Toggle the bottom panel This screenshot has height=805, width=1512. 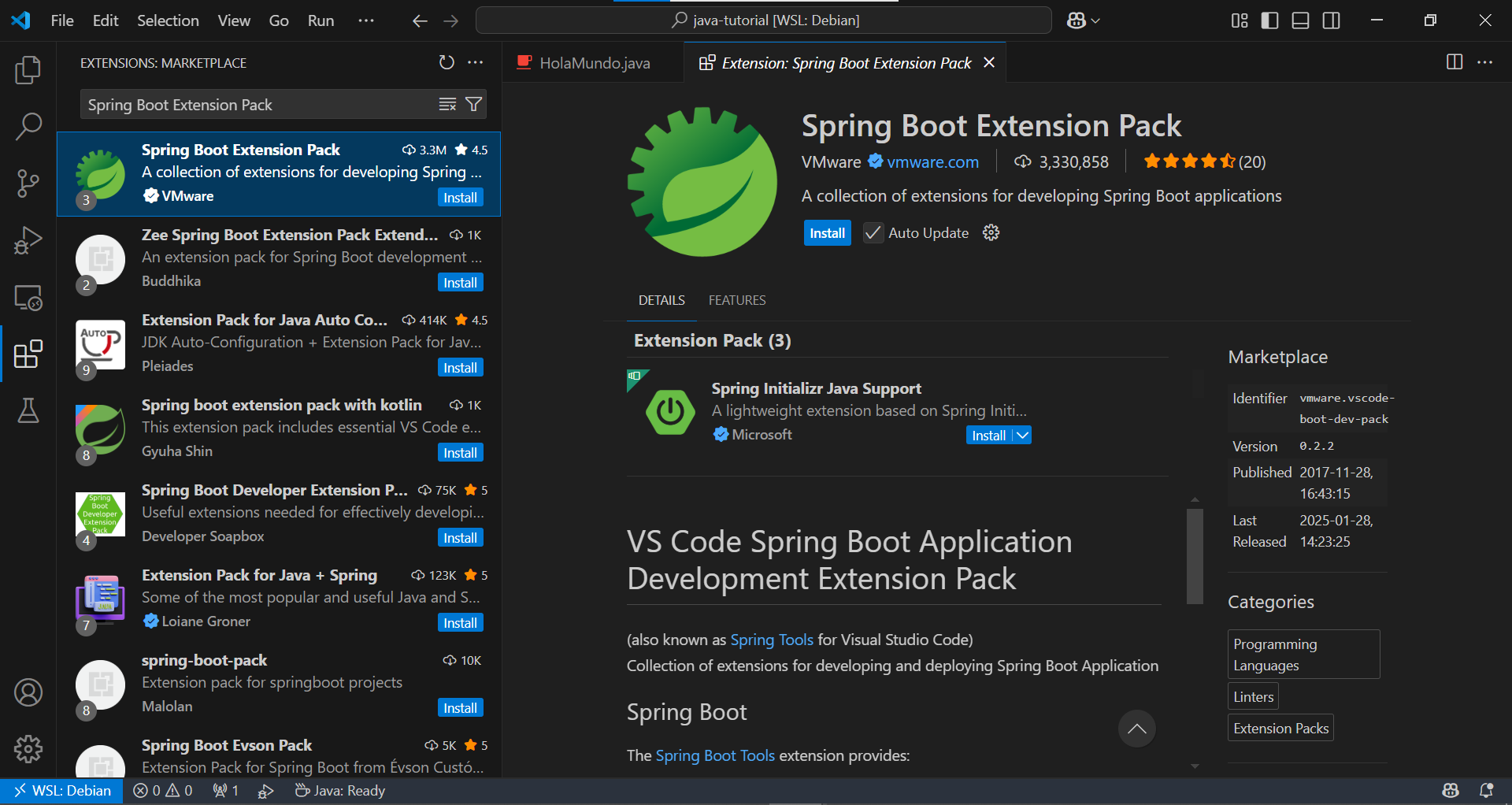tap(1300, 20)
